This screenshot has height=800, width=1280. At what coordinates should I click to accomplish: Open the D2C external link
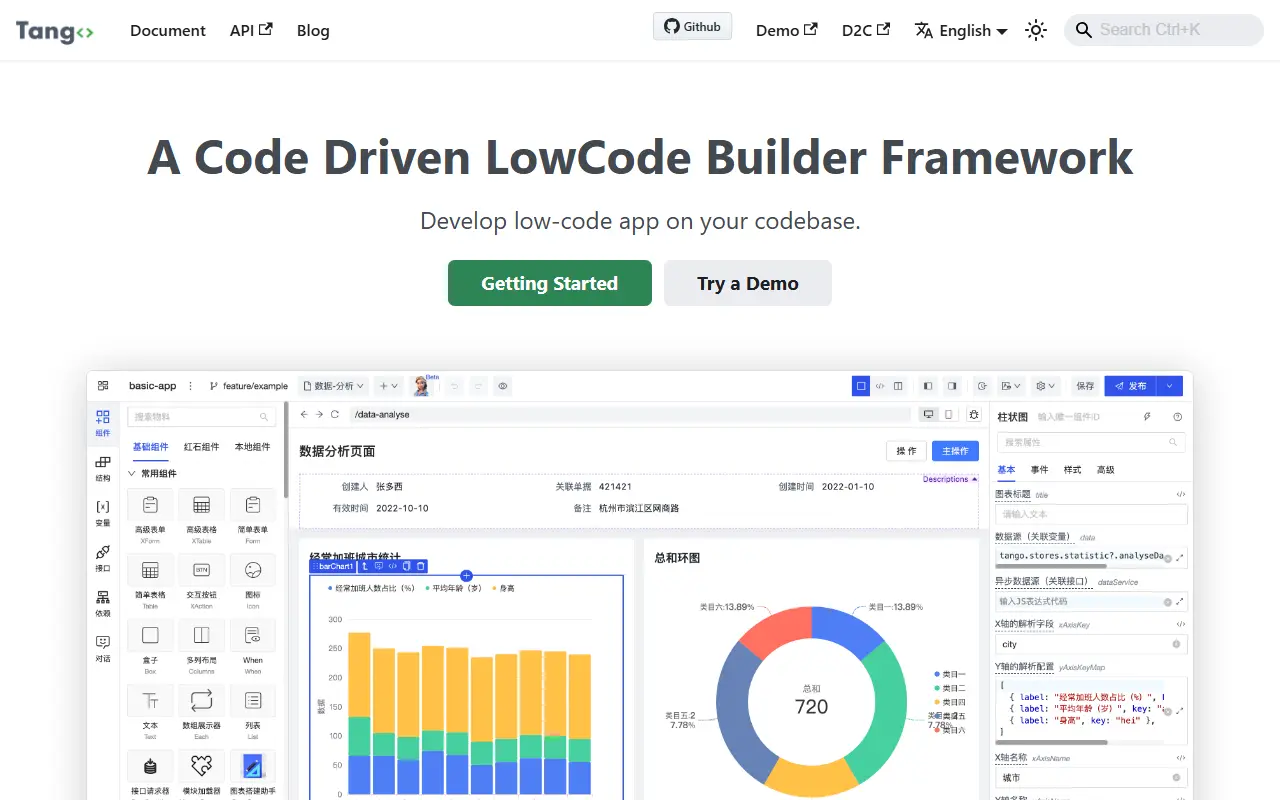[865, 30]
